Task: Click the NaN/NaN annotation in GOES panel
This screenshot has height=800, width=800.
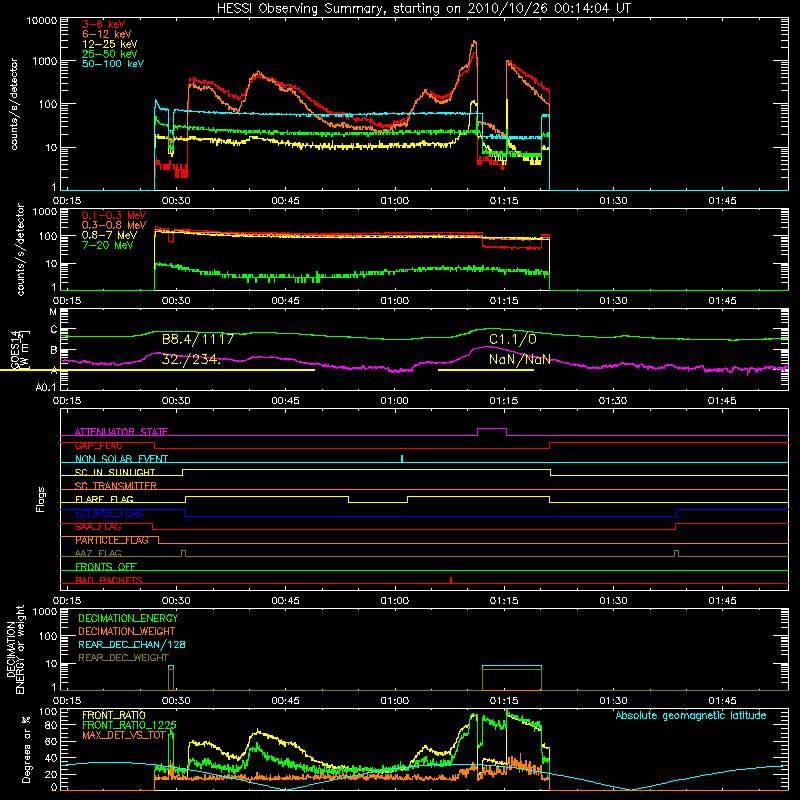Action: click(x=519, y=359)
